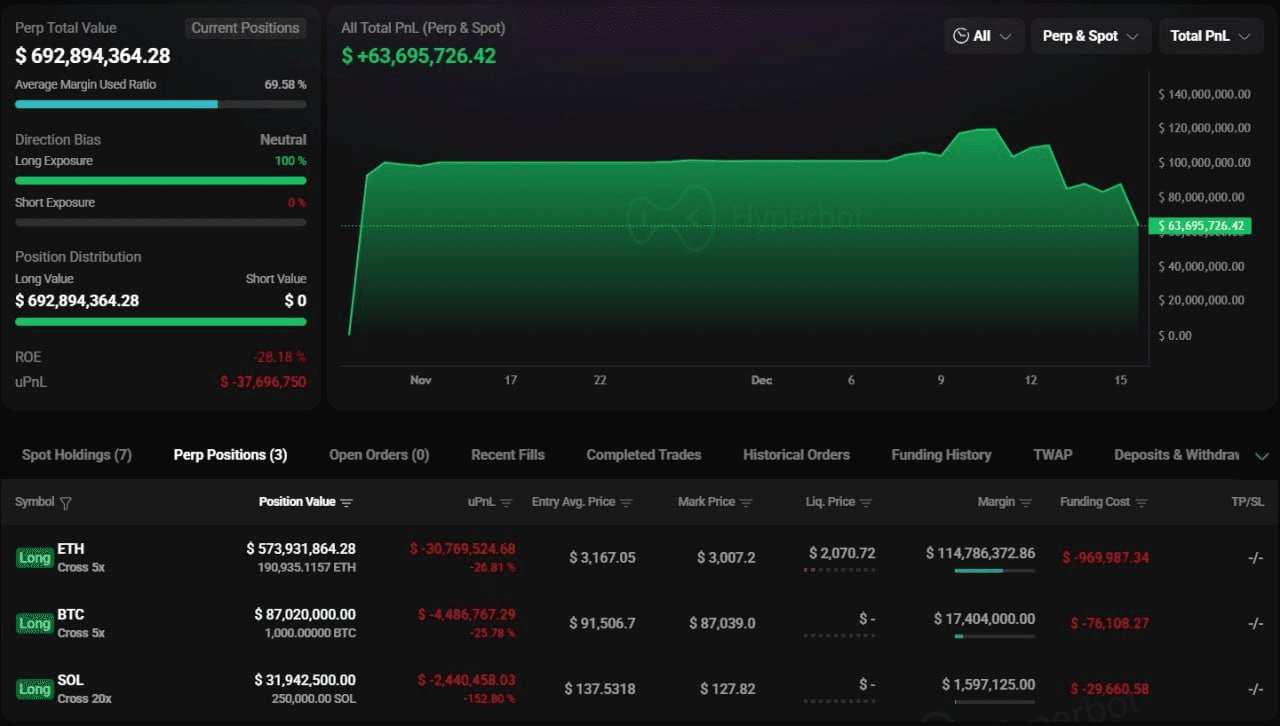Click the Mark Price sort icon
This screenshot has width=1280, height=726.
pos(746,503)
